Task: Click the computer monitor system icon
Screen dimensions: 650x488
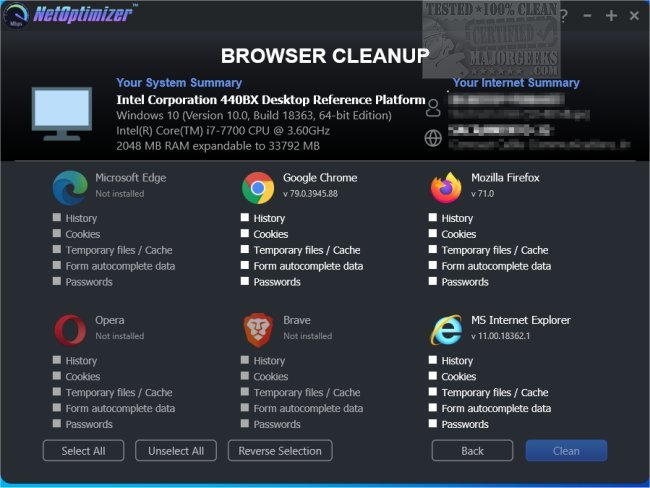Action: coord(62,114)
